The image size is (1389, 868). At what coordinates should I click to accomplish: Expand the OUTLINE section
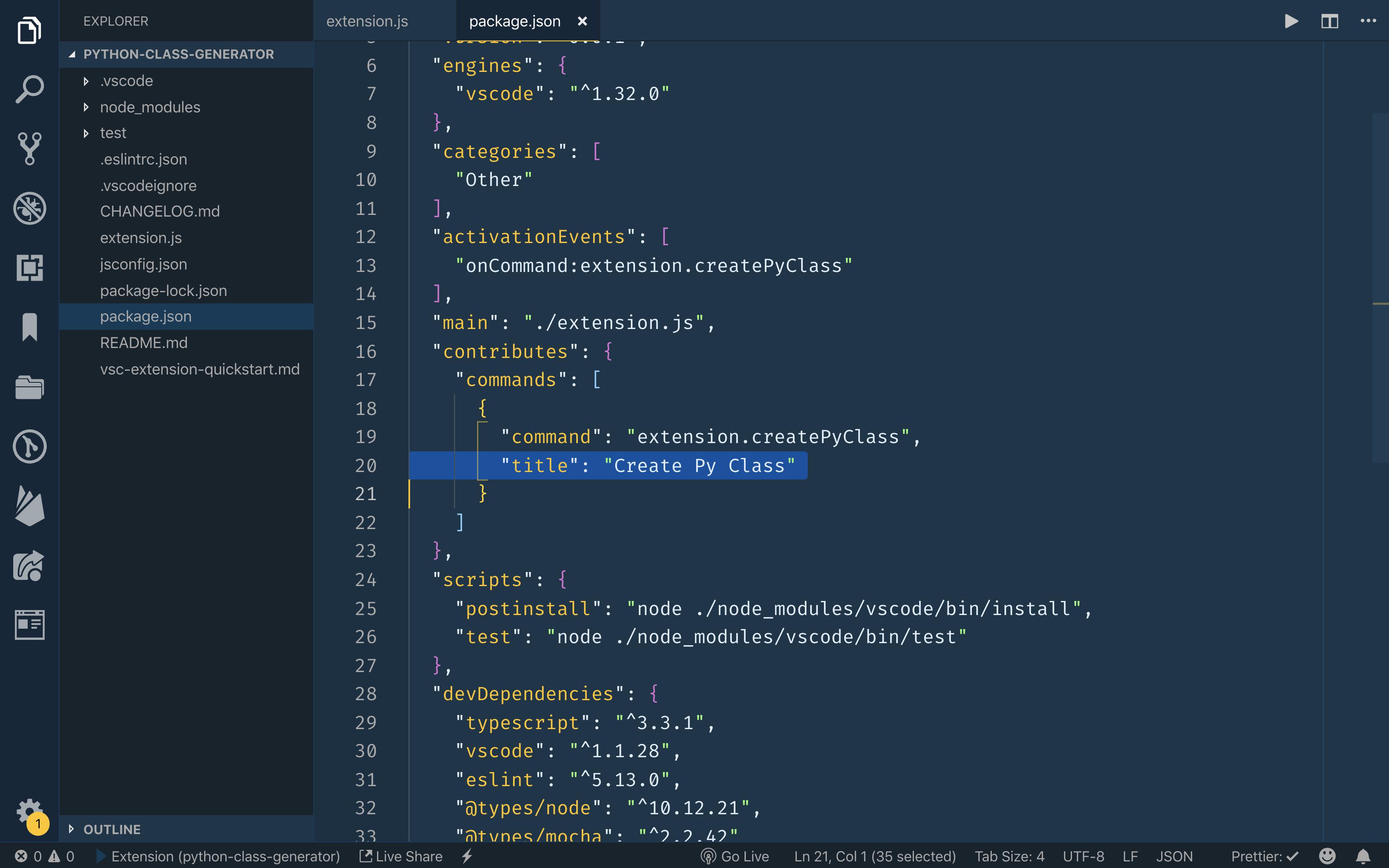111,829
